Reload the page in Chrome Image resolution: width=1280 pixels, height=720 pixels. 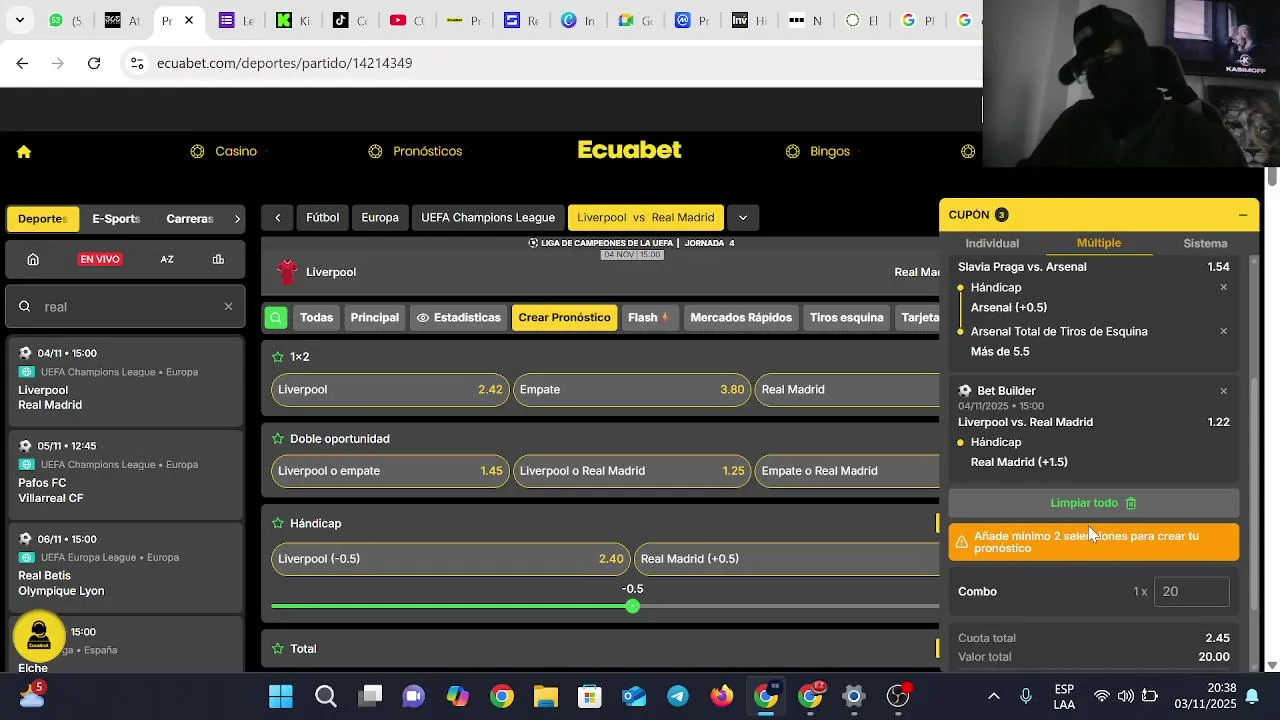point(94,63)
